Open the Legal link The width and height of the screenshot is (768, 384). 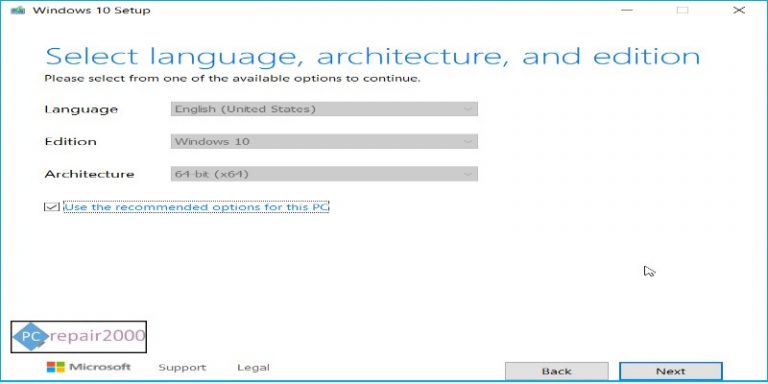click(x=253, y=367)
